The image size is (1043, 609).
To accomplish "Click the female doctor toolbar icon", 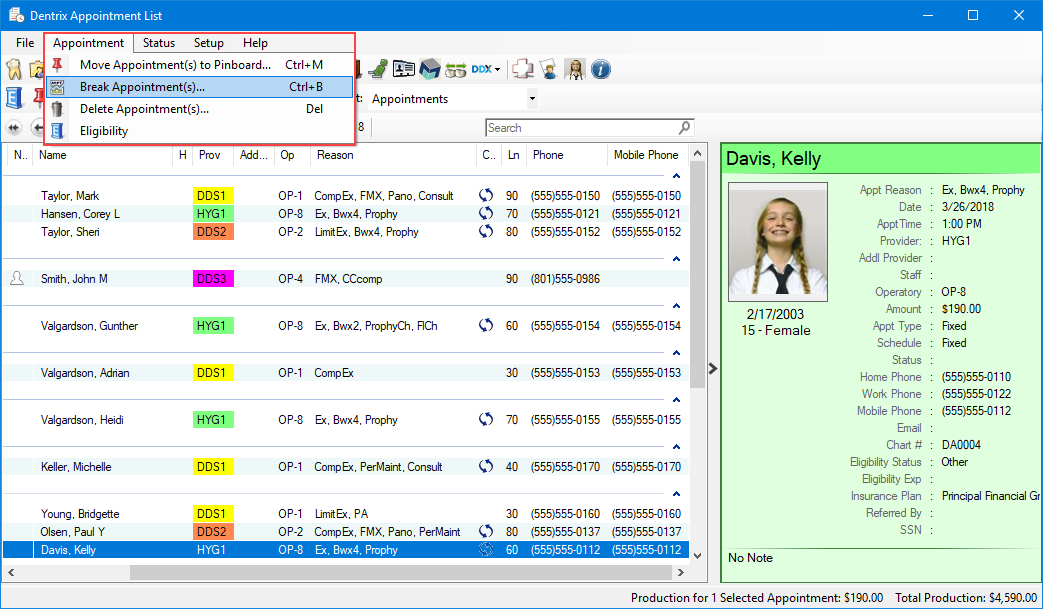I will tap(575, 69).
